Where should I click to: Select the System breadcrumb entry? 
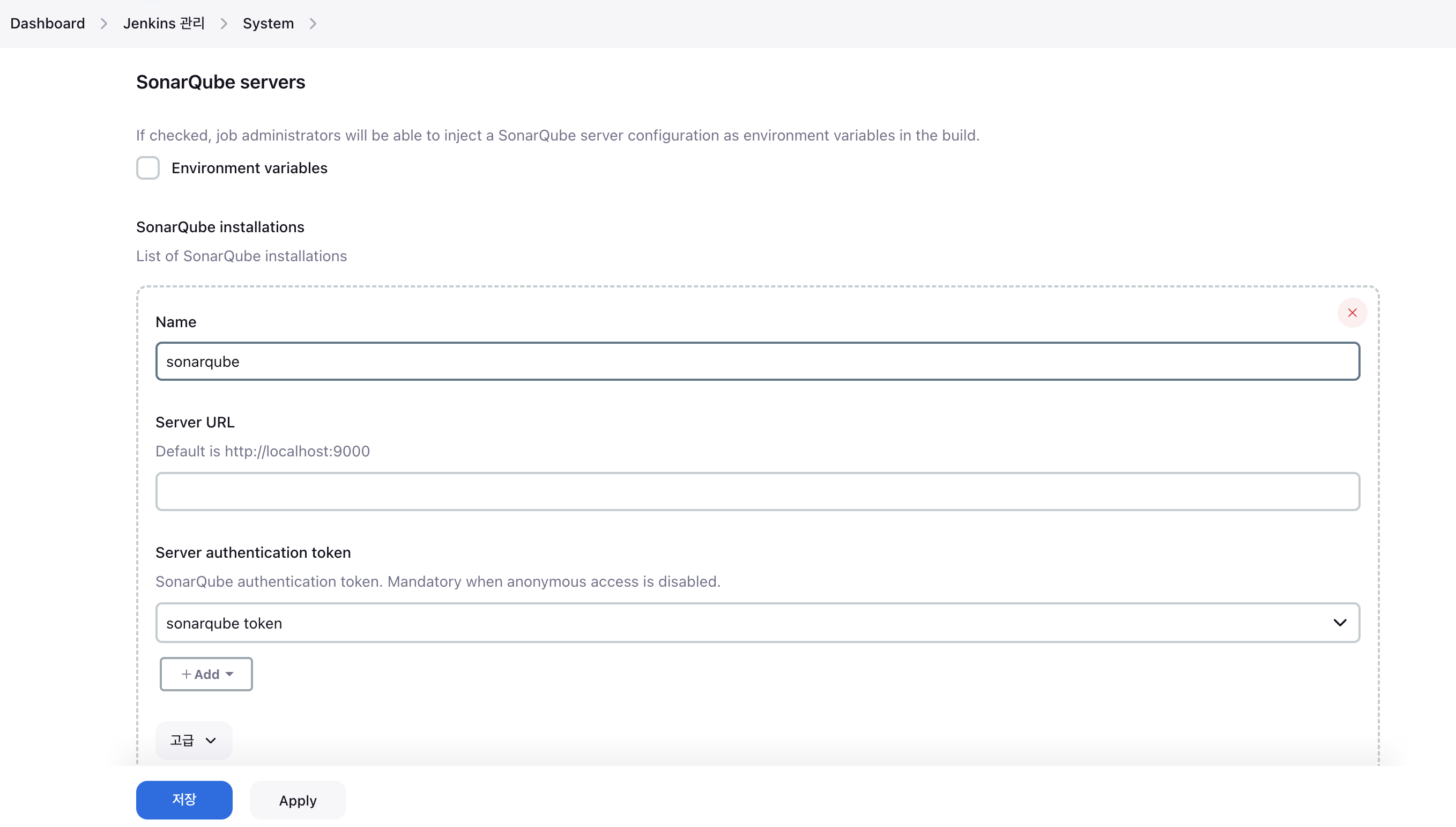tap(268, 23)
